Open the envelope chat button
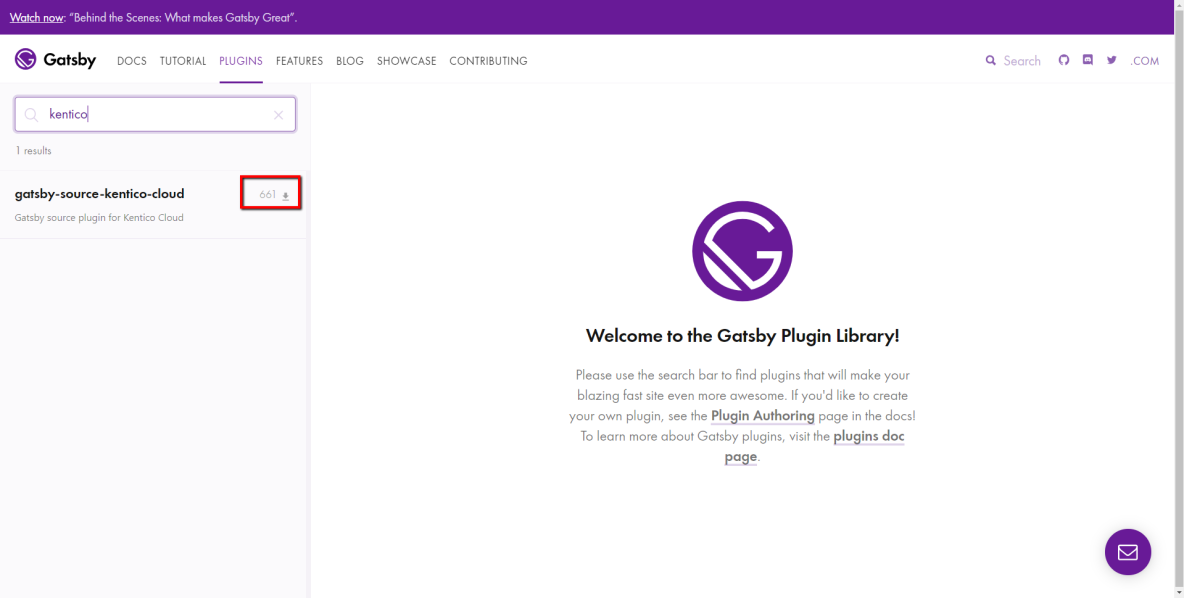This screenshot has width=1184, height=598. (1127, 552)
